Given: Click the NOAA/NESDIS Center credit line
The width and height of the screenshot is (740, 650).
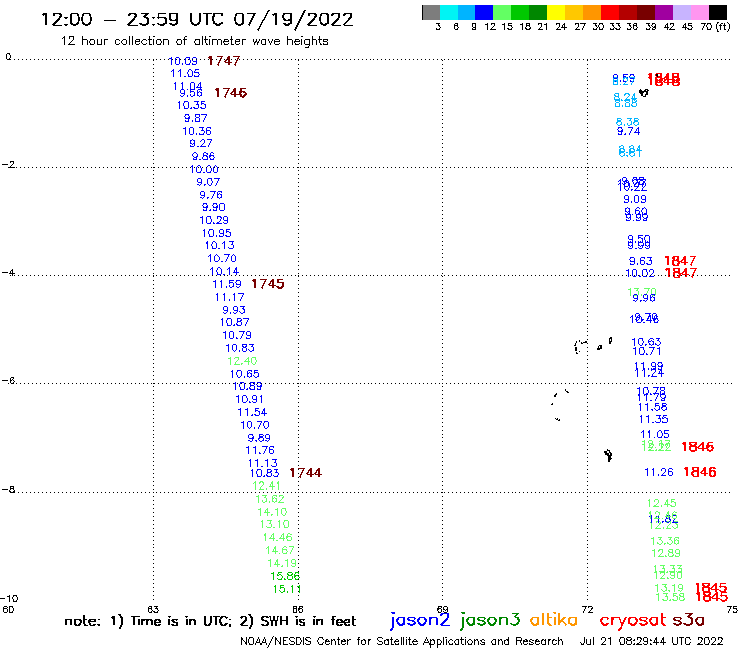Looking at the screenshot, I should [402, 641].
